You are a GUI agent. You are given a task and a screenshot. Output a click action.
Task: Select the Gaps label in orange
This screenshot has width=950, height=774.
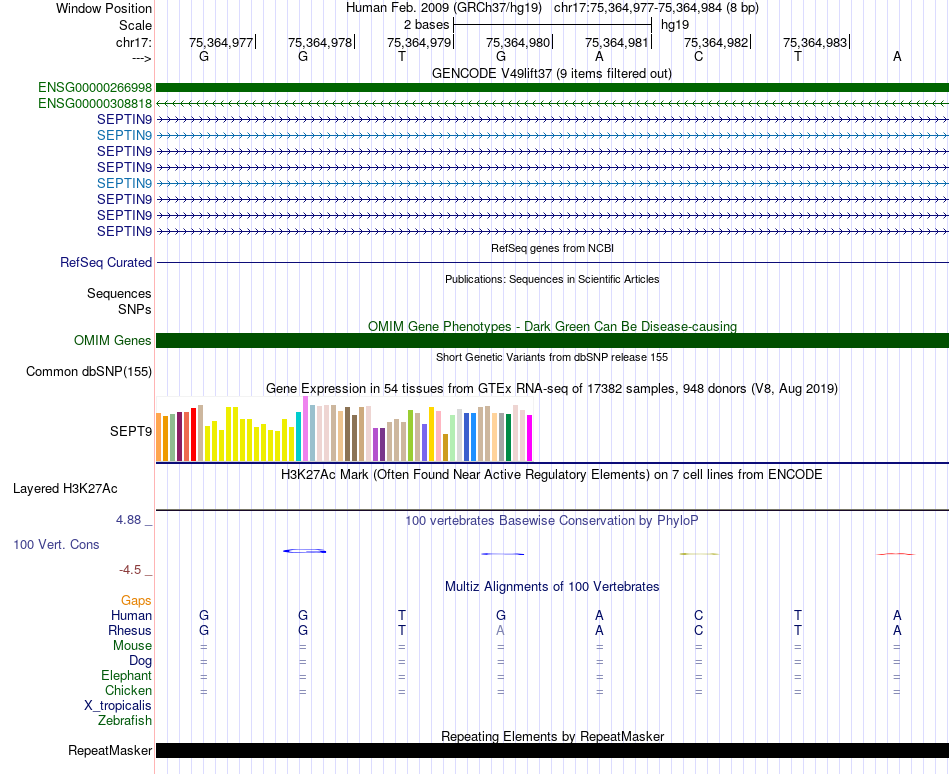(x=136, y=600)
